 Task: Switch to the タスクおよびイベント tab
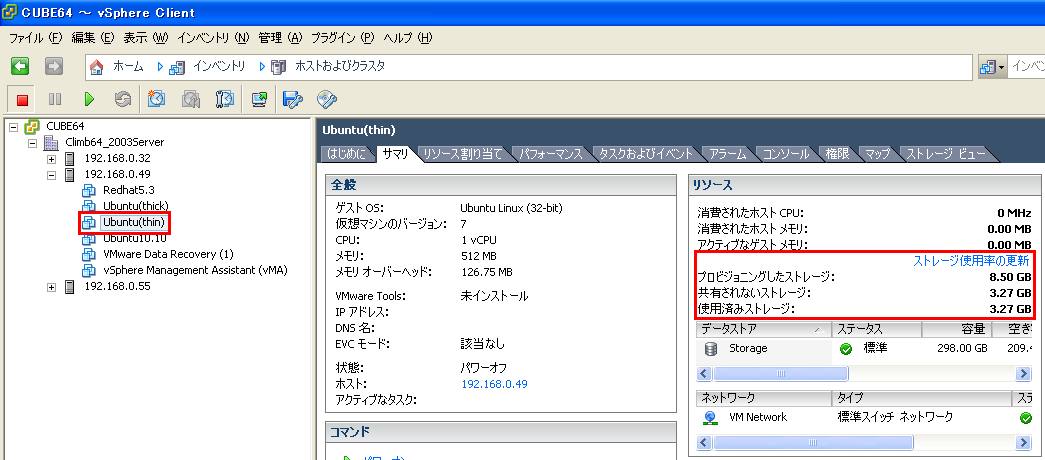tap(646, 154)
